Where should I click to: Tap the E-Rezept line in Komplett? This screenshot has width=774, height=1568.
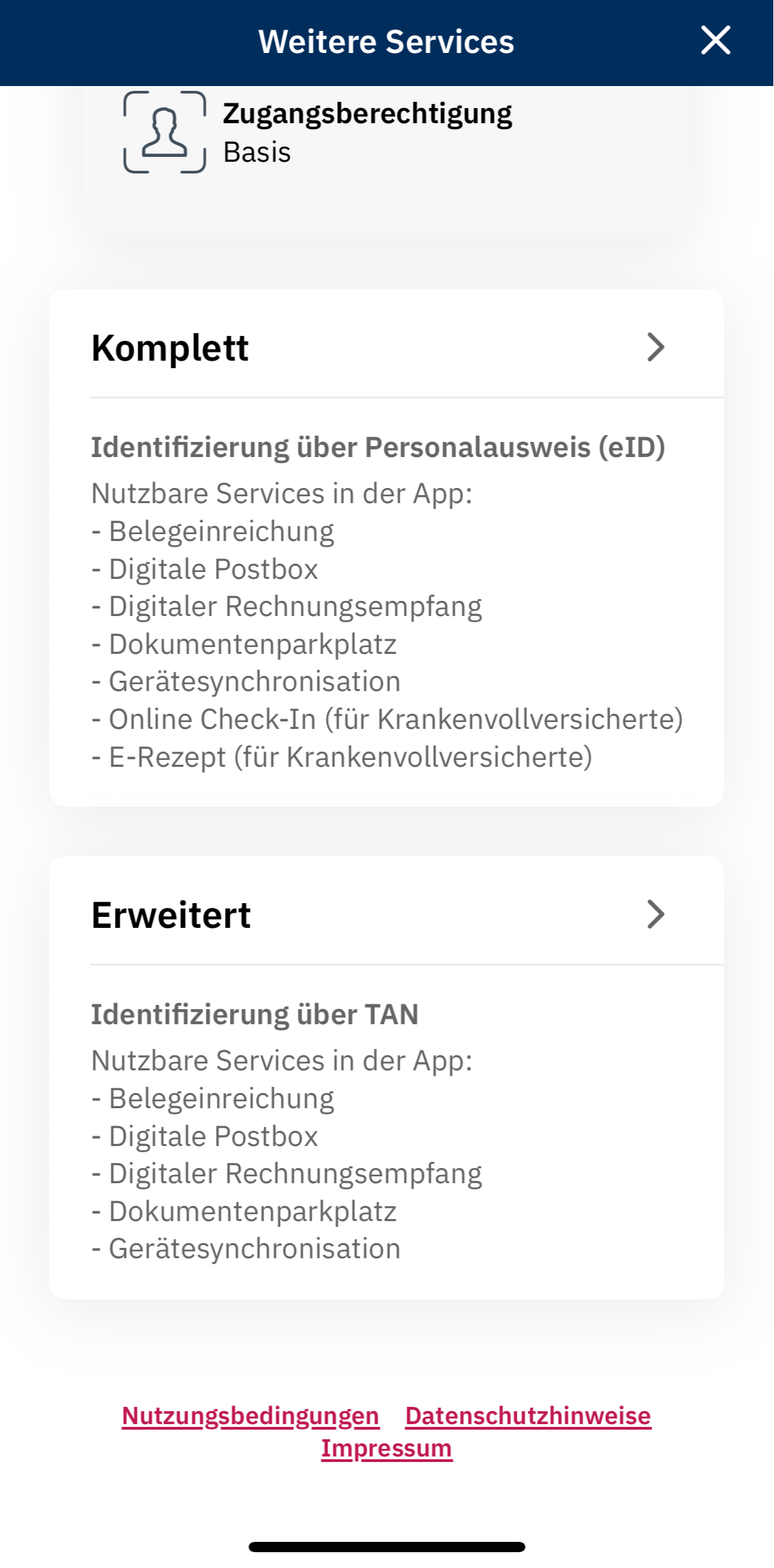click(x=342, y=757)
